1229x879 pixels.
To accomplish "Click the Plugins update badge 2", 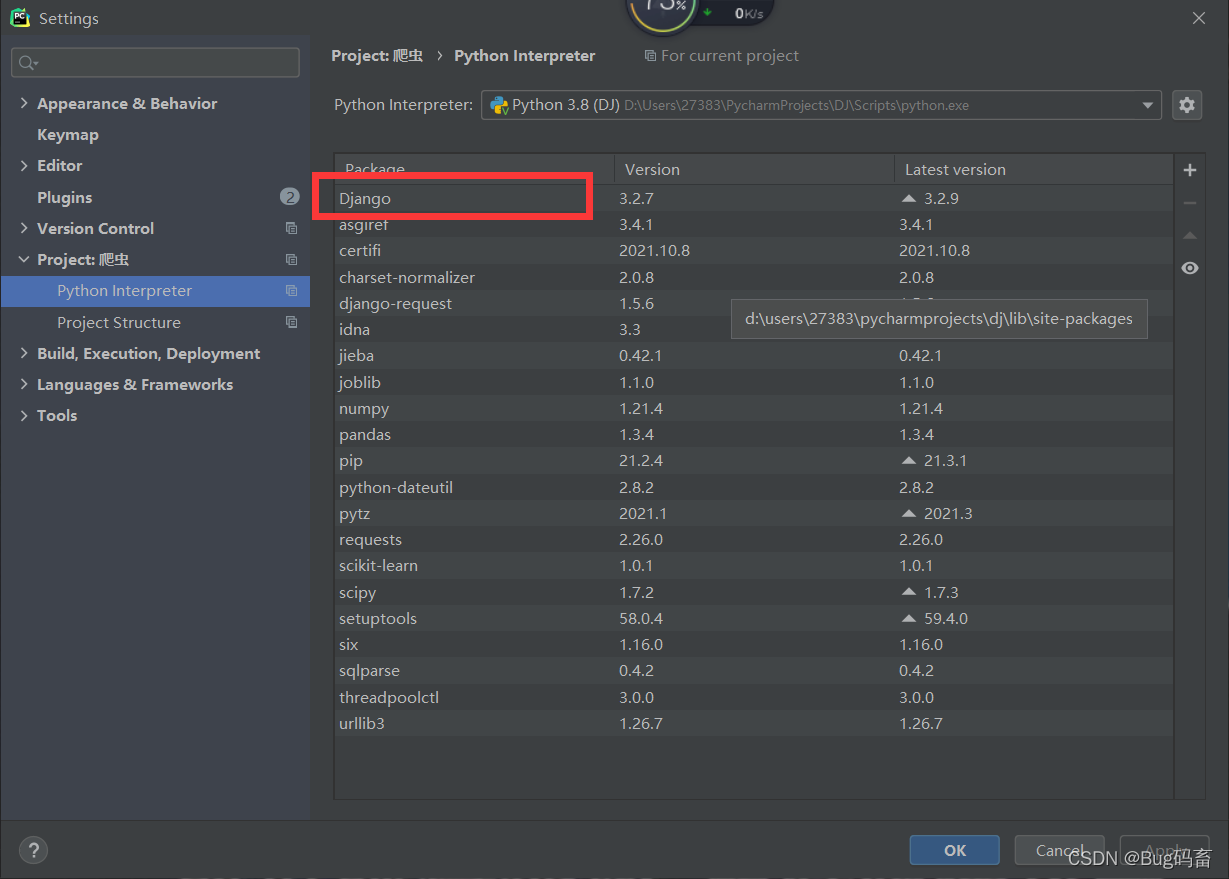I will (x=290, y=197).
